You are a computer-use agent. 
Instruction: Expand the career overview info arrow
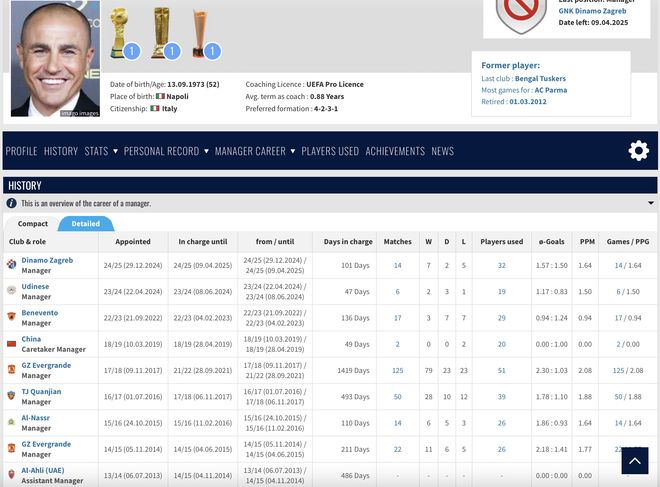point(650,203)
